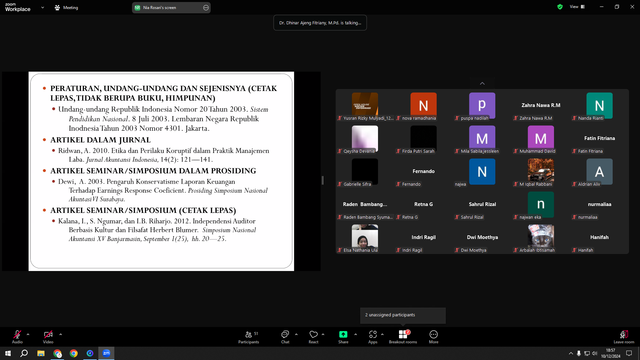
Task: Select najwa's blue N avatar tile
Action: click(482, 172)
